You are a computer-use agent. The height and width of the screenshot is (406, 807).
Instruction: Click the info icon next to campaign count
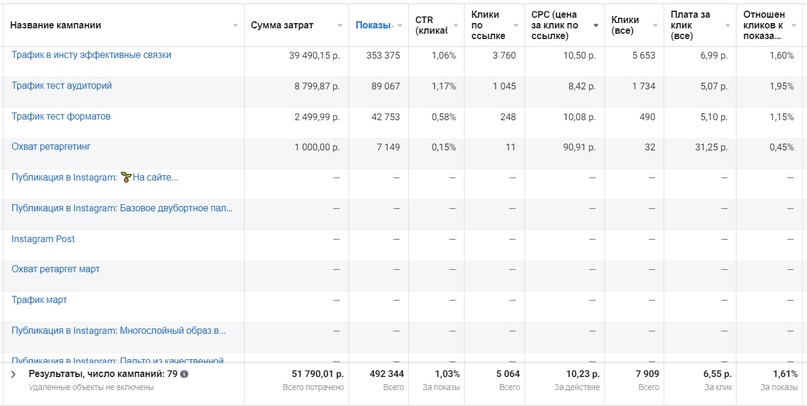click(x=184, y=374)
